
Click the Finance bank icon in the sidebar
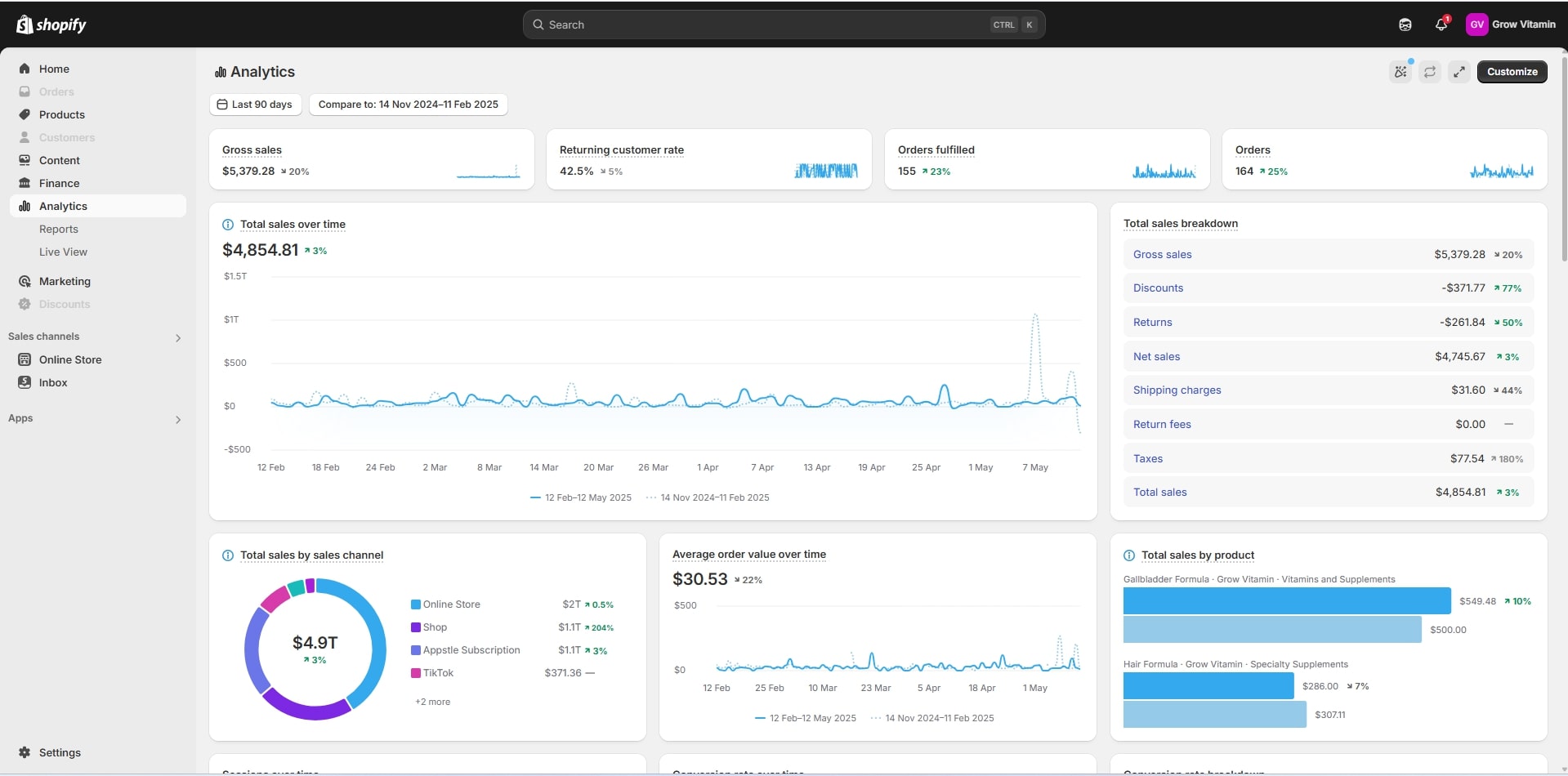25,183
